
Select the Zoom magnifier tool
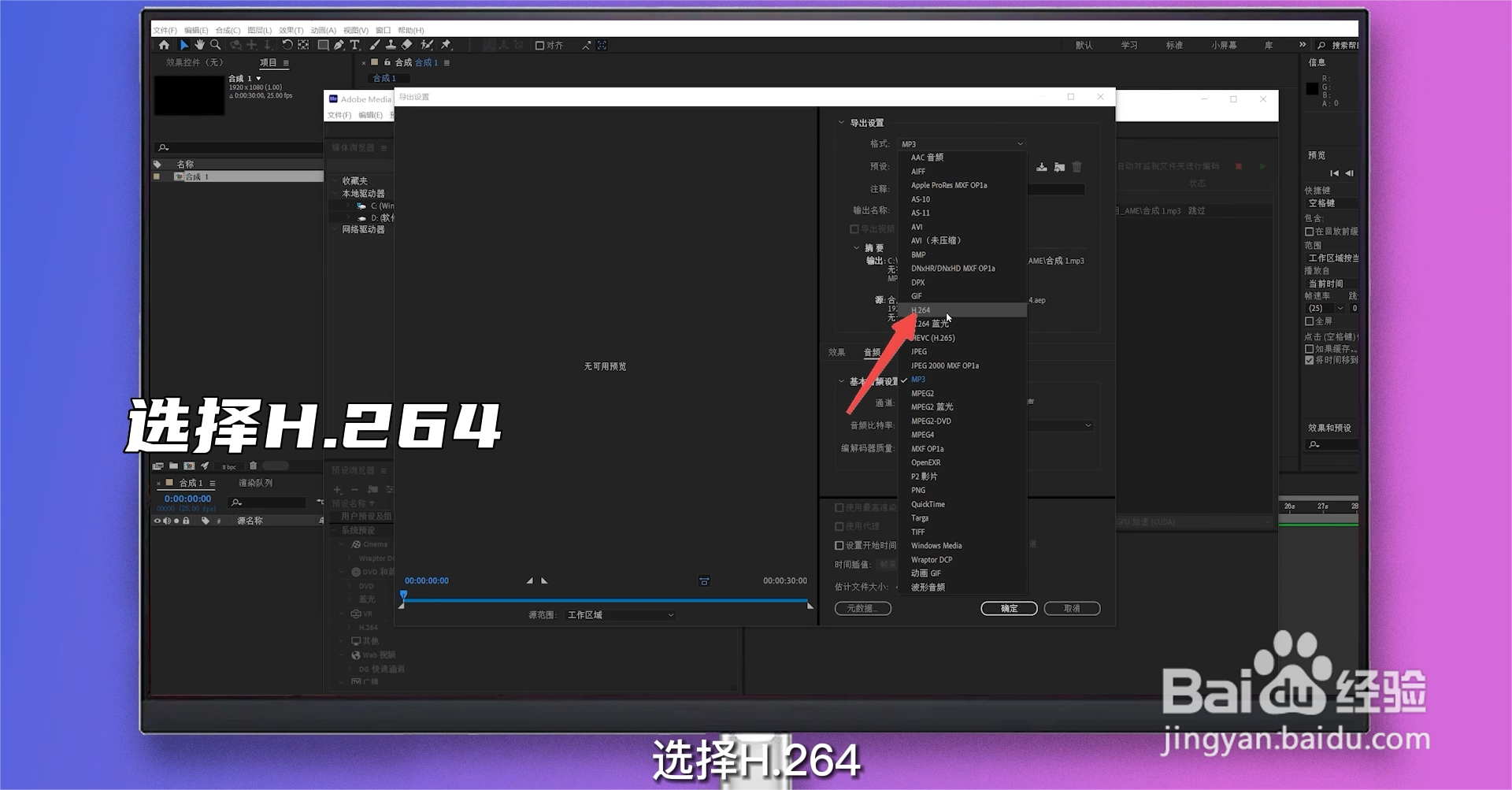point(215,45)
